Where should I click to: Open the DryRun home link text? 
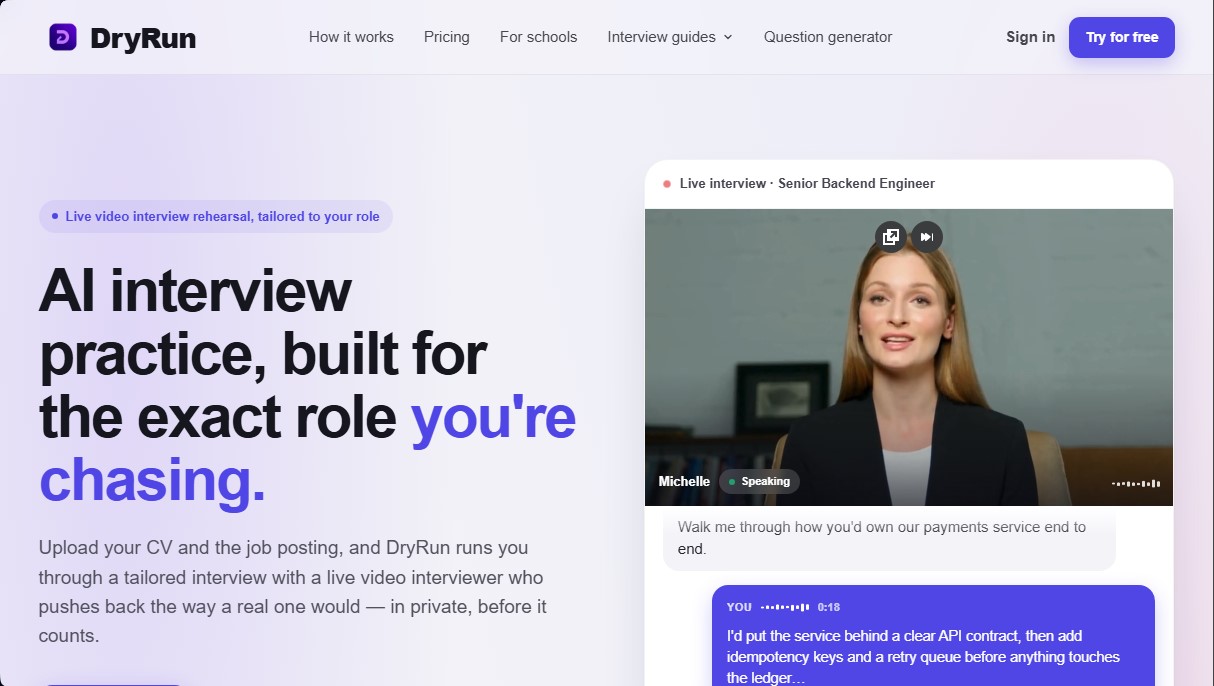(x=143, y=38)
